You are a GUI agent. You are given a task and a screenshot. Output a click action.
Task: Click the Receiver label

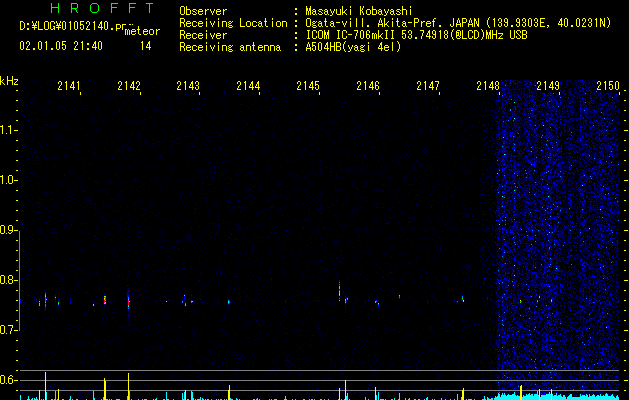pos(203,35)
